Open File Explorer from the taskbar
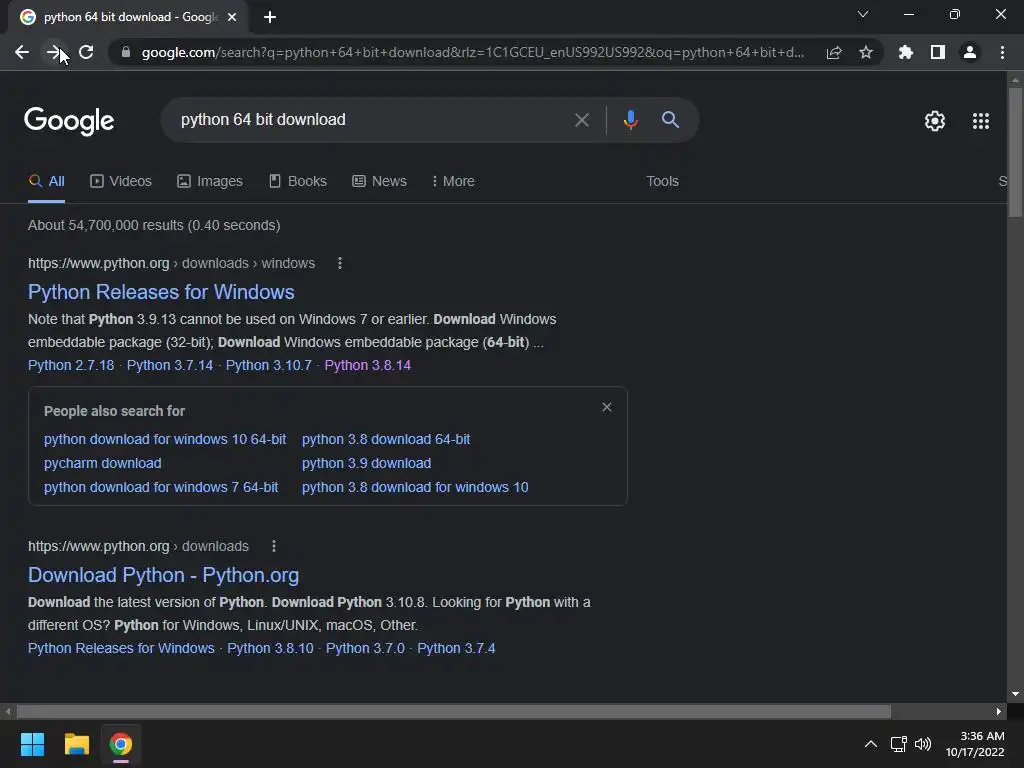The width and height of the screenshot is (1024, 768). click(76, 744)
